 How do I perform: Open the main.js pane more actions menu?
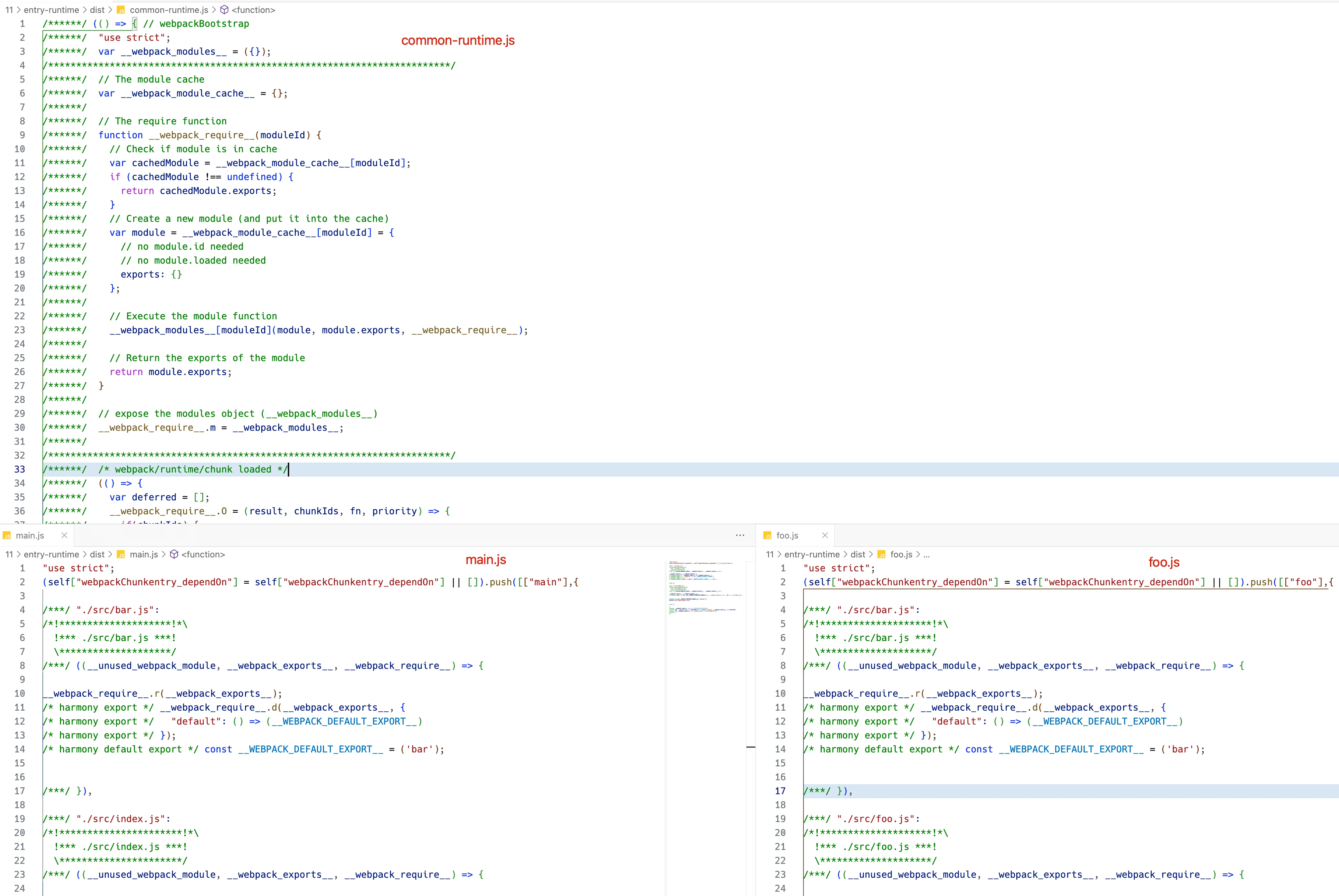click(x=740, y=536)
